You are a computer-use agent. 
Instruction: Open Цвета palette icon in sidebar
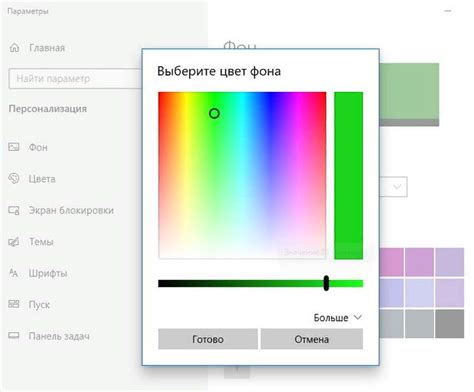14,178
